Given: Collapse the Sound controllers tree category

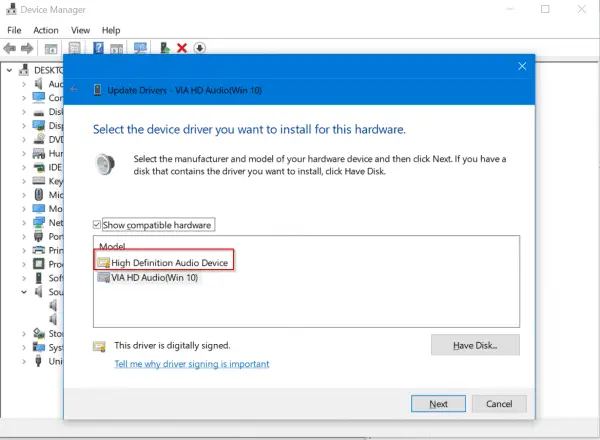Looking at the screenshot, I should (x=24, y=292).
